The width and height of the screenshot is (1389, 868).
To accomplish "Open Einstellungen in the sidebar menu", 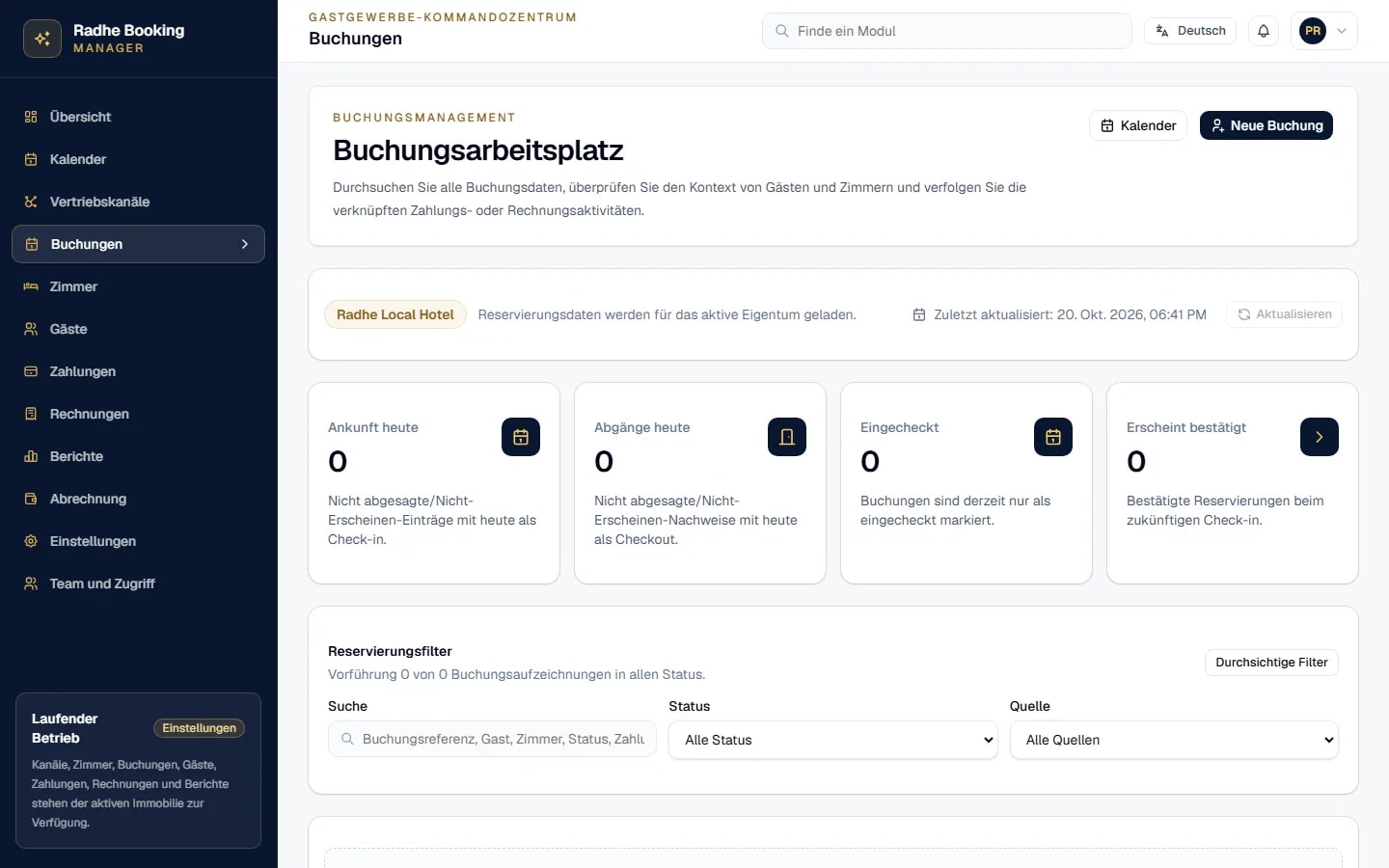I will [x=138, y=541].
